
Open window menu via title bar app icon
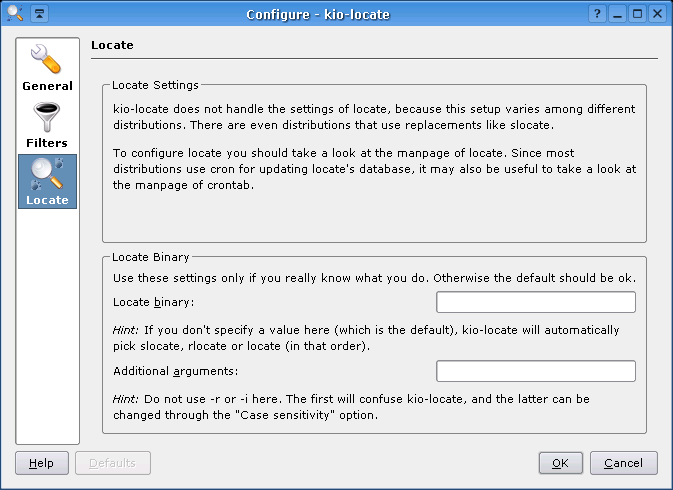(14, 14)
